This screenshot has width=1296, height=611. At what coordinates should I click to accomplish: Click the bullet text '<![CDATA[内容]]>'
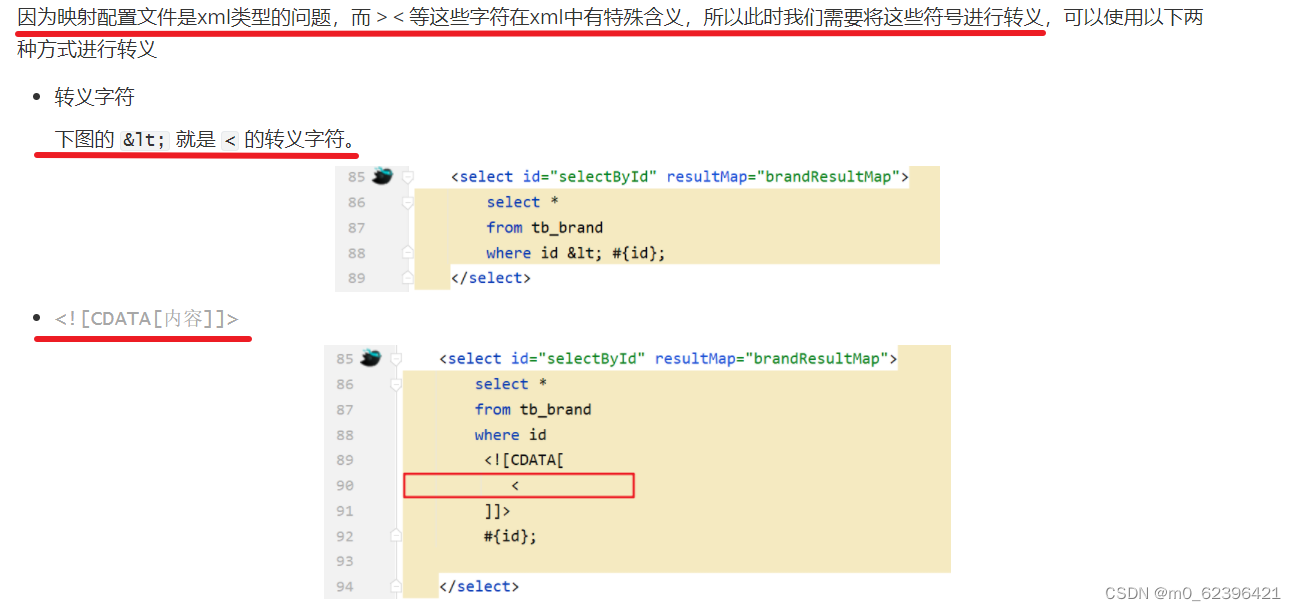pyautogui.click(x=147, y=319)
